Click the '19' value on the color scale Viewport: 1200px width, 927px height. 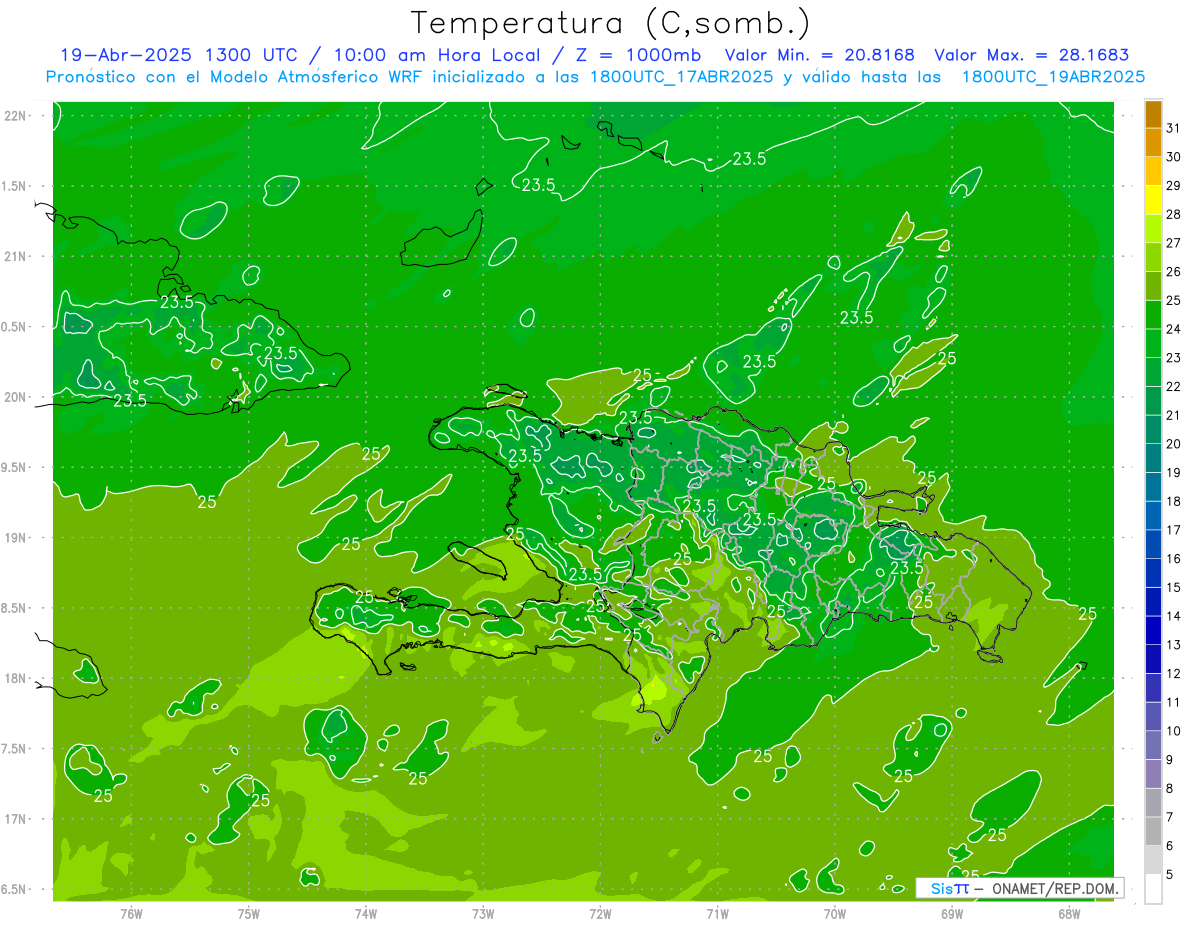[1174, 473]
